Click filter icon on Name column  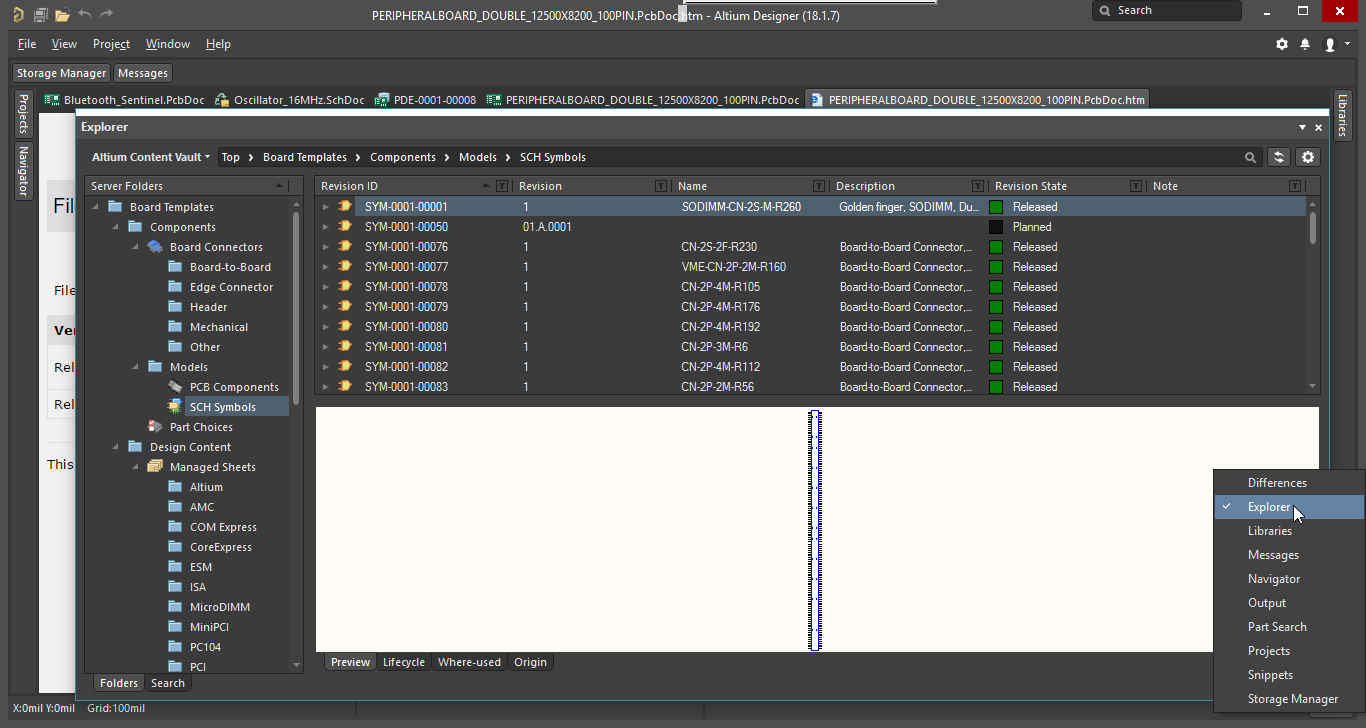[x=819, y=186]
